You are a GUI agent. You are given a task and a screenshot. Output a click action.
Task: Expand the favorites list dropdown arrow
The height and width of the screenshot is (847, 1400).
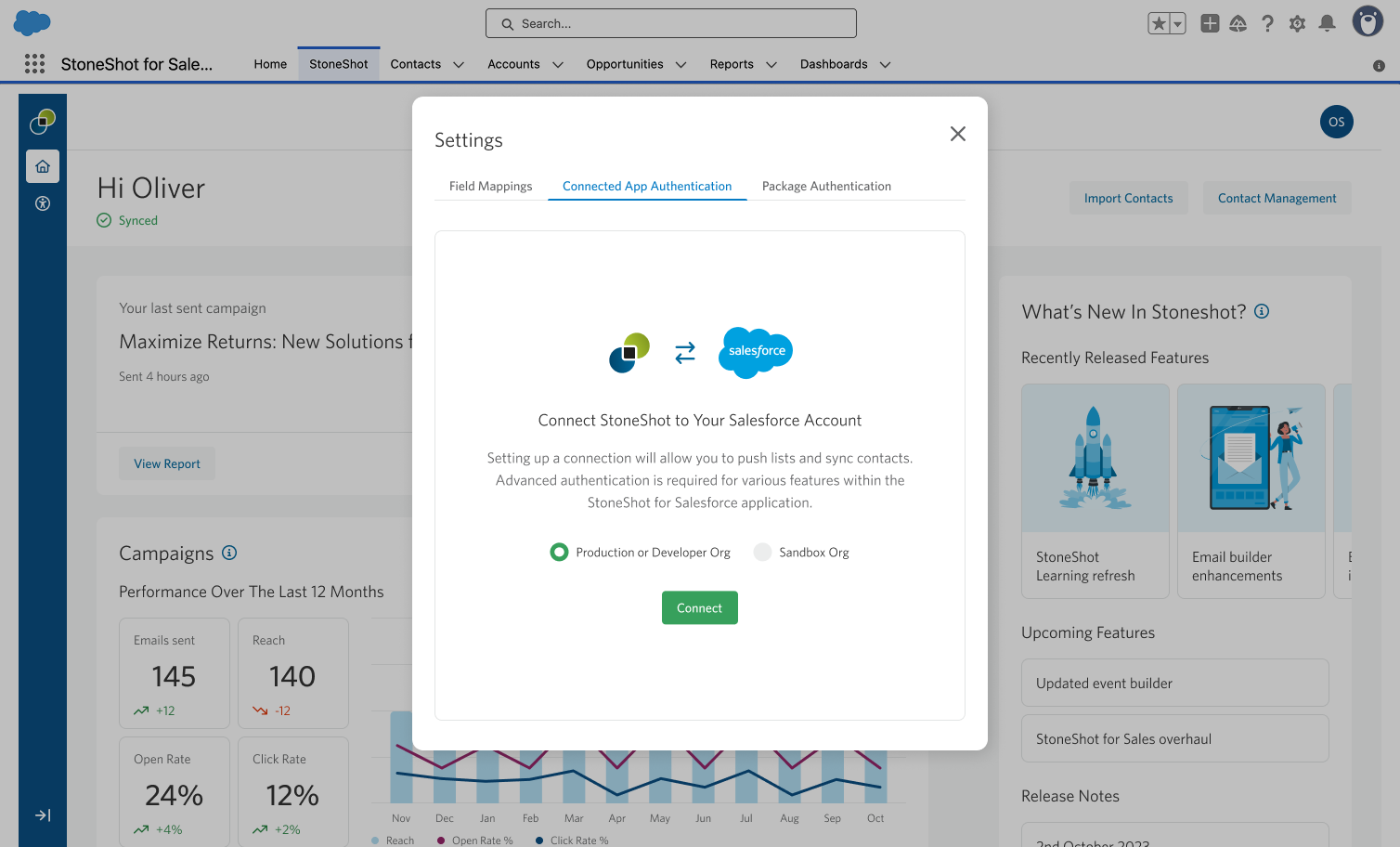(1178, 23)
